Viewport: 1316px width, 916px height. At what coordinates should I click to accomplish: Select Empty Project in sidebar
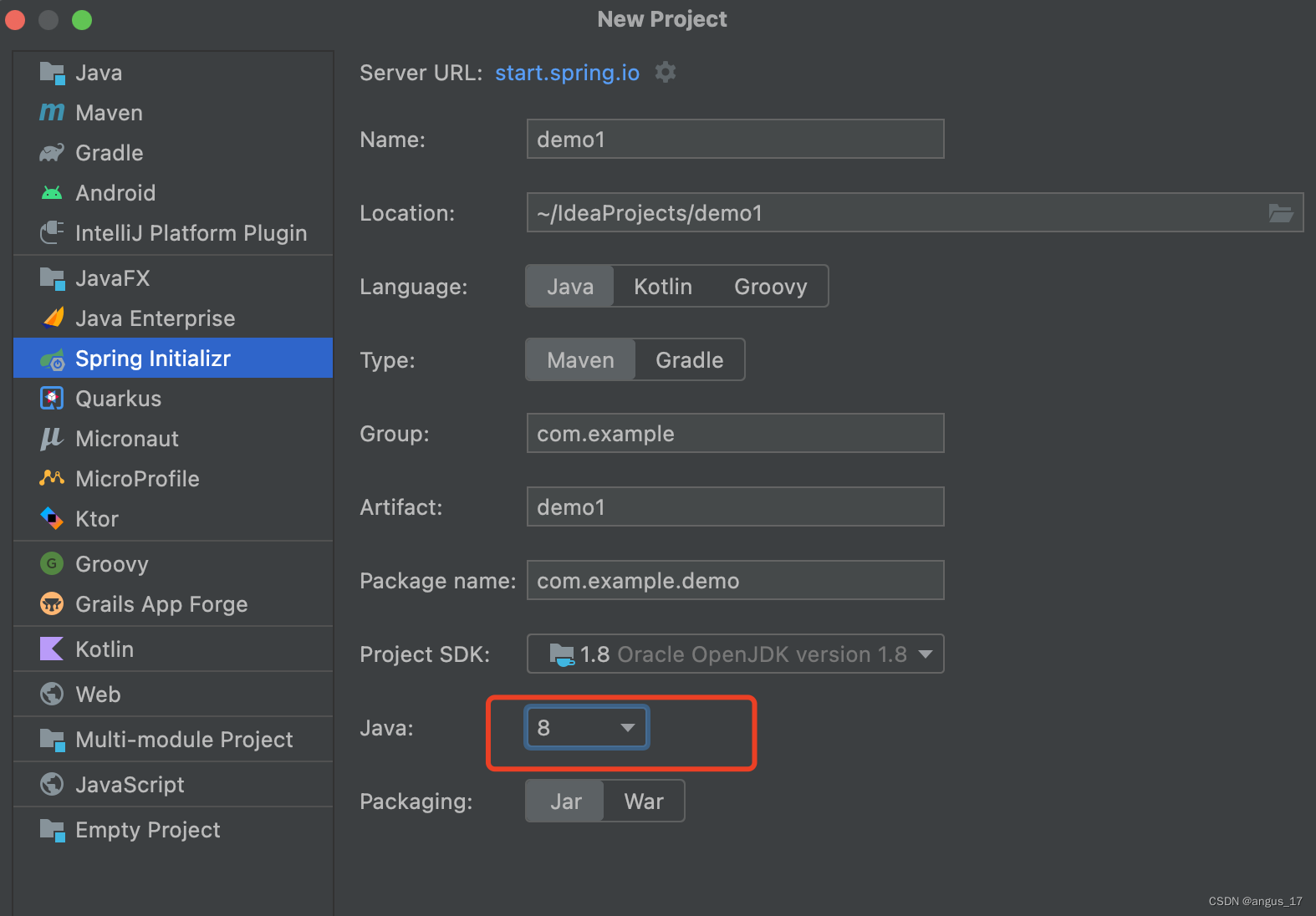(x=173, y=830)
